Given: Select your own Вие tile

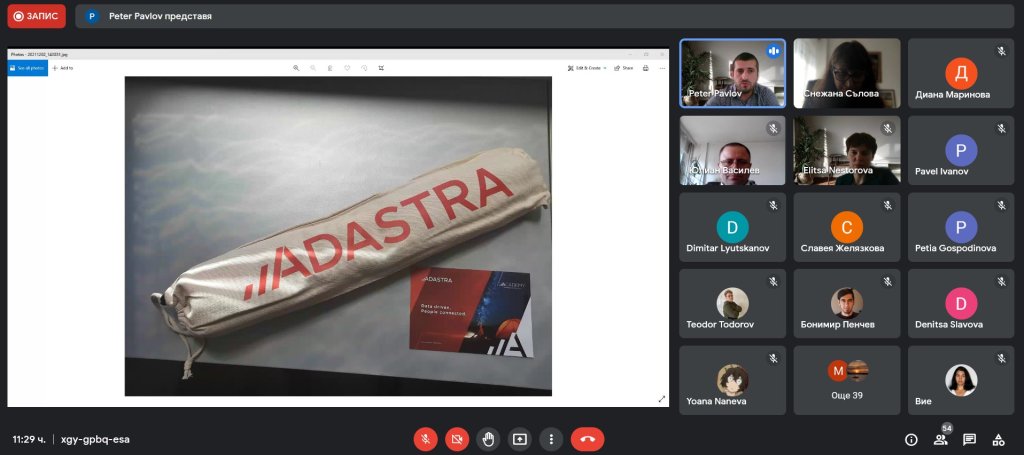Looking at the screenshot, I should [x=961, y=381].
